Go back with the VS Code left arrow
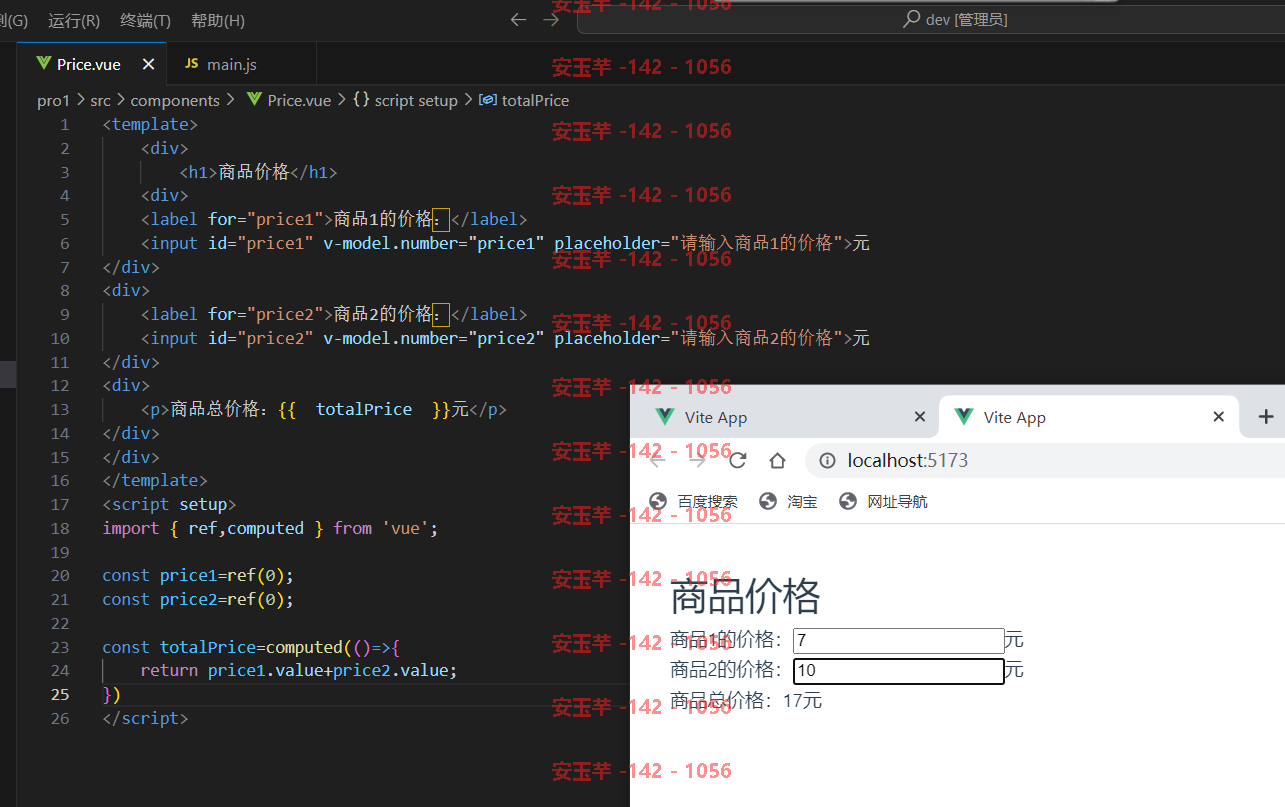Viewport: 1285px width, 807px height. 518,19
